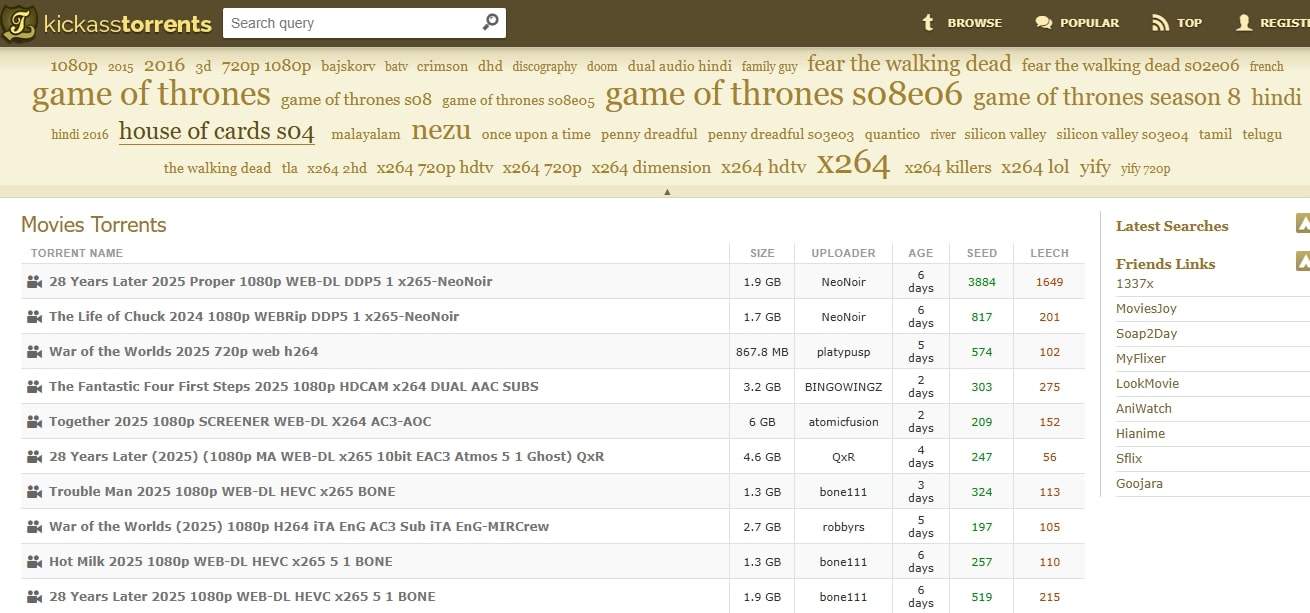Open the LookMovie friend link

[x=1147, y=383]
